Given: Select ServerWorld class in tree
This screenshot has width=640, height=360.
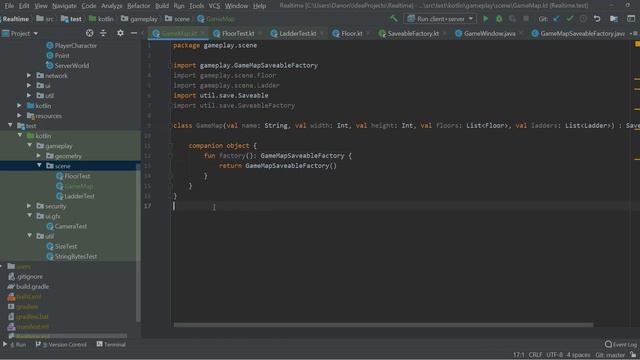Looking at the screenshot, I should coord(71,66).
